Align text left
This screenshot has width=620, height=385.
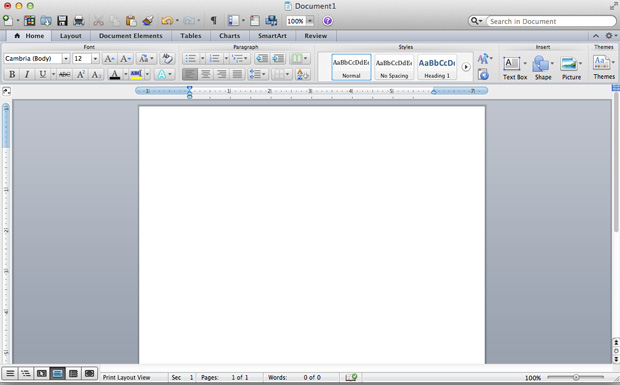[190, 74]
